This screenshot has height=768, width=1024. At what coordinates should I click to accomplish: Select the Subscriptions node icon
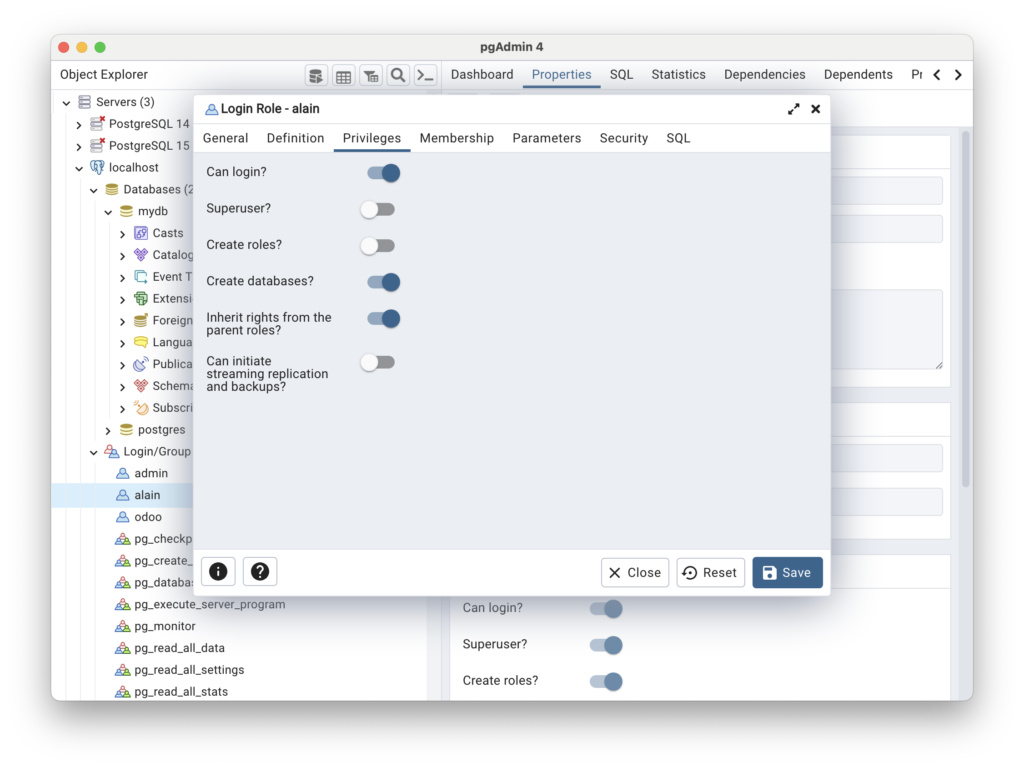click(140, 408)
